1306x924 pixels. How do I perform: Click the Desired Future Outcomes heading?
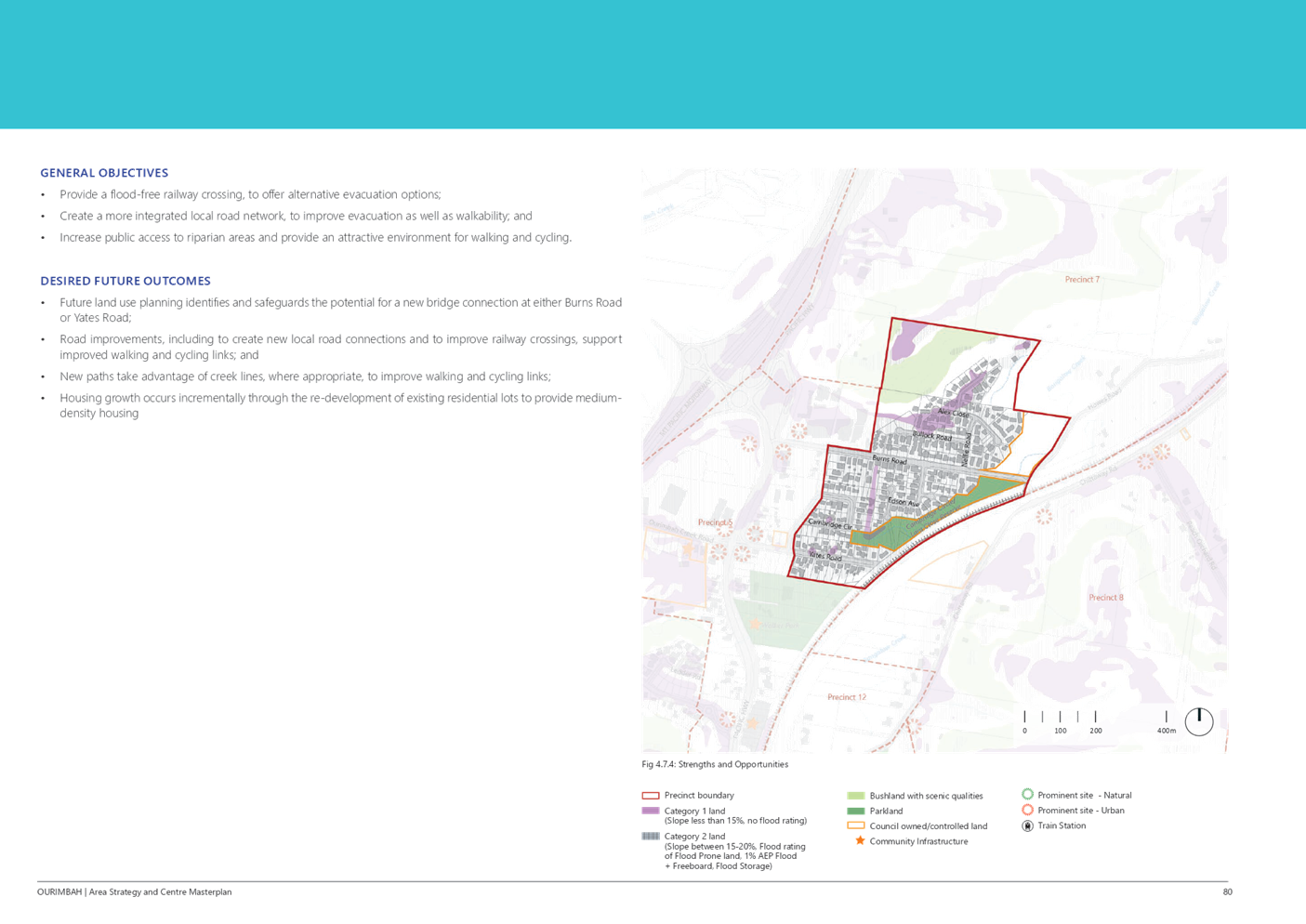pyautogui.click(x=125, y=281)
